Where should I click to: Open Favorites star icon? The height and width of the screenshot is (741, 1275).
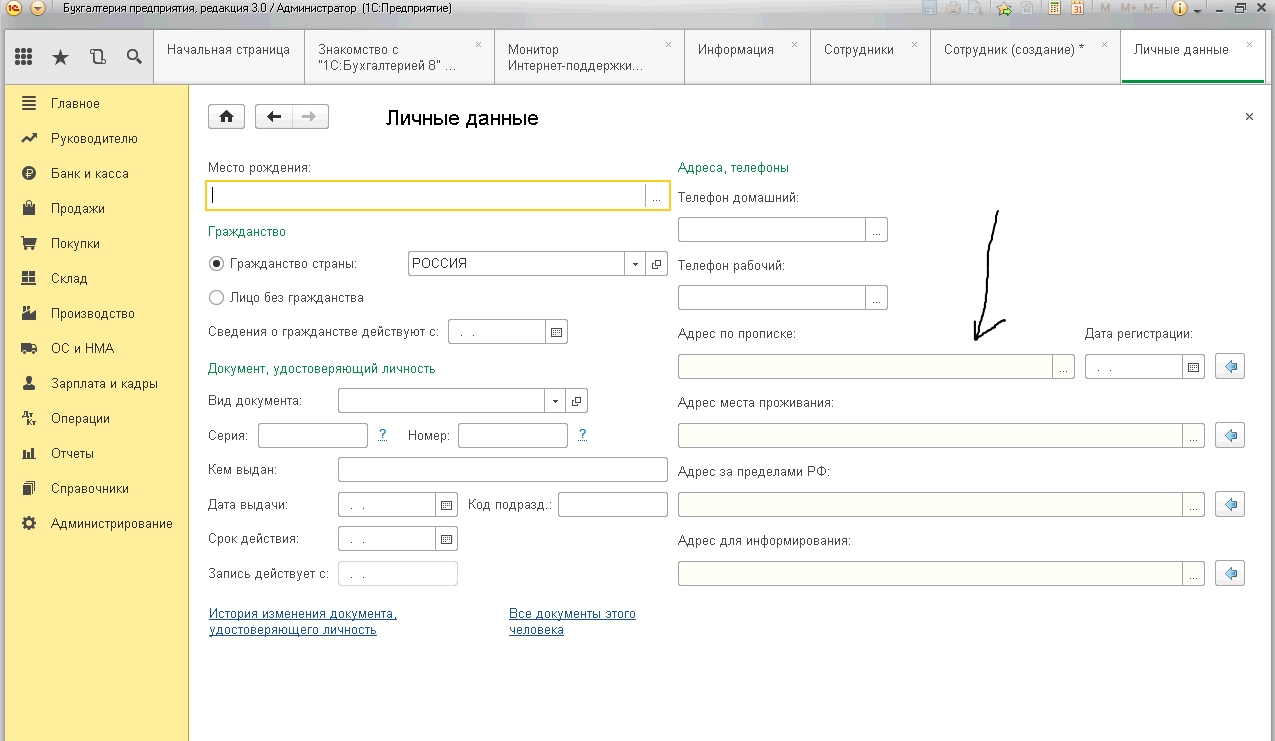(x=60, y=57)
